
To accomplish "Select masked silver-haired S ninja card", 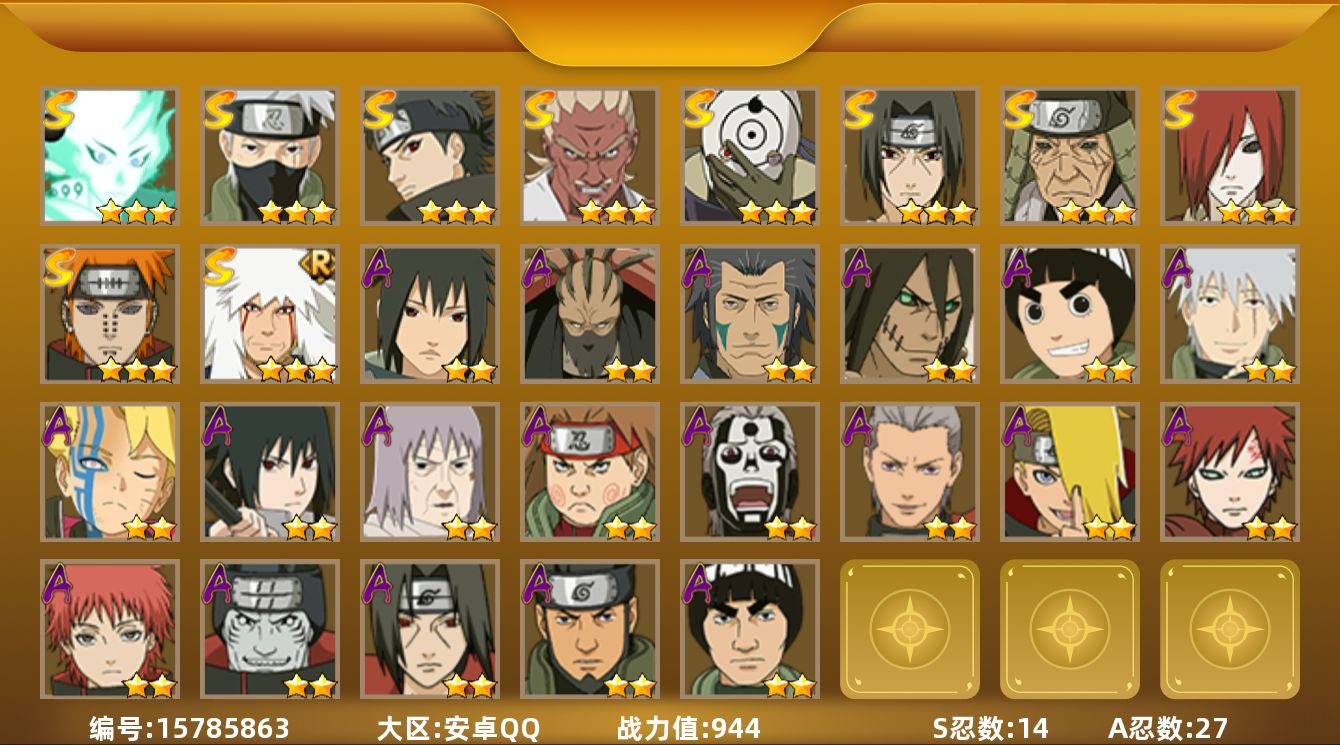I will click(x=270, y=155).
